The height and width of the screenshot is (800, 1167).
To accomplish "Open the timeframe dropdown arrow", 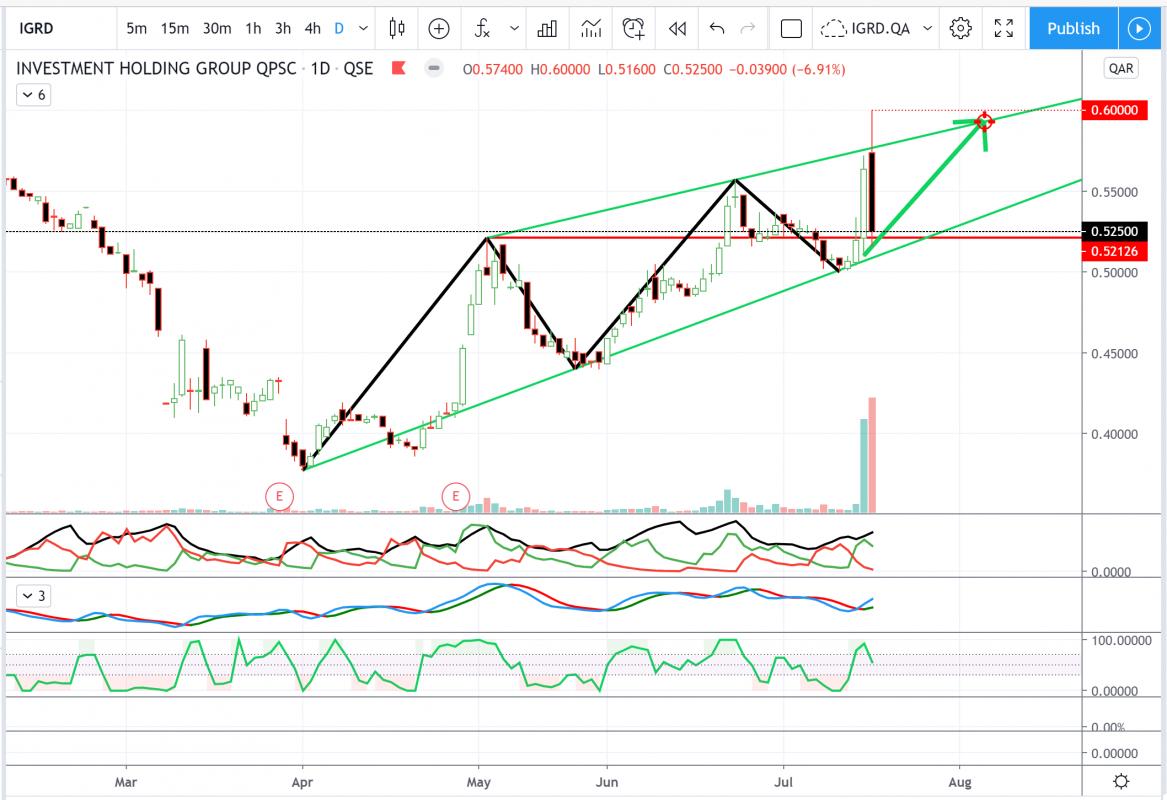I will click(363, 28).
